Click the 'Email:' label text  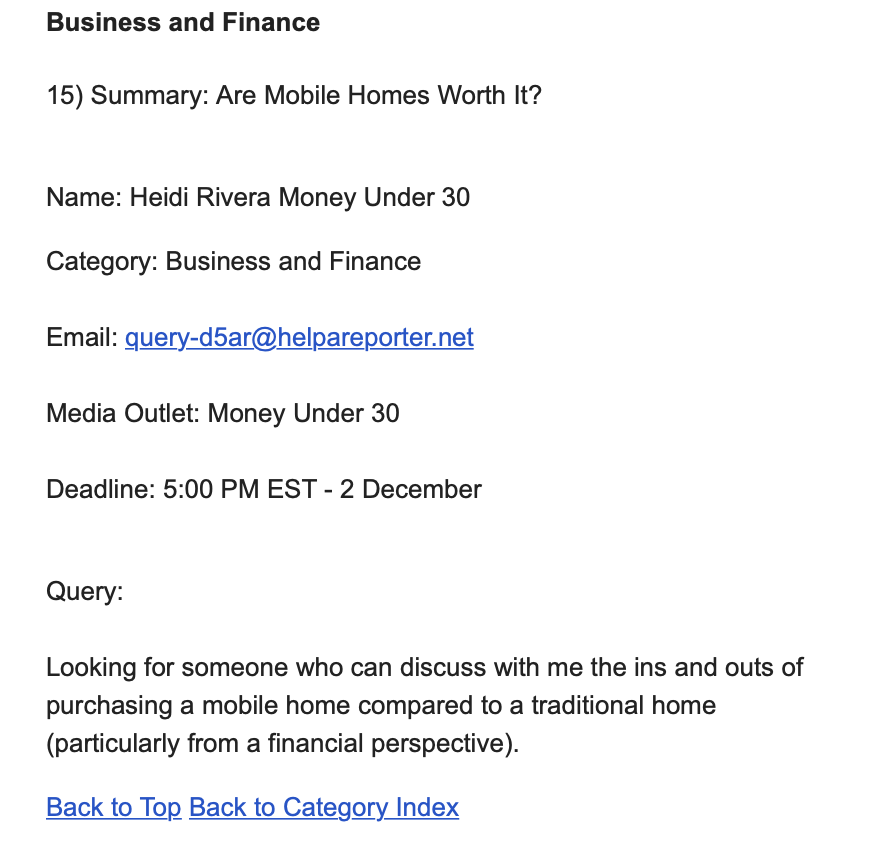pos(82,337)
